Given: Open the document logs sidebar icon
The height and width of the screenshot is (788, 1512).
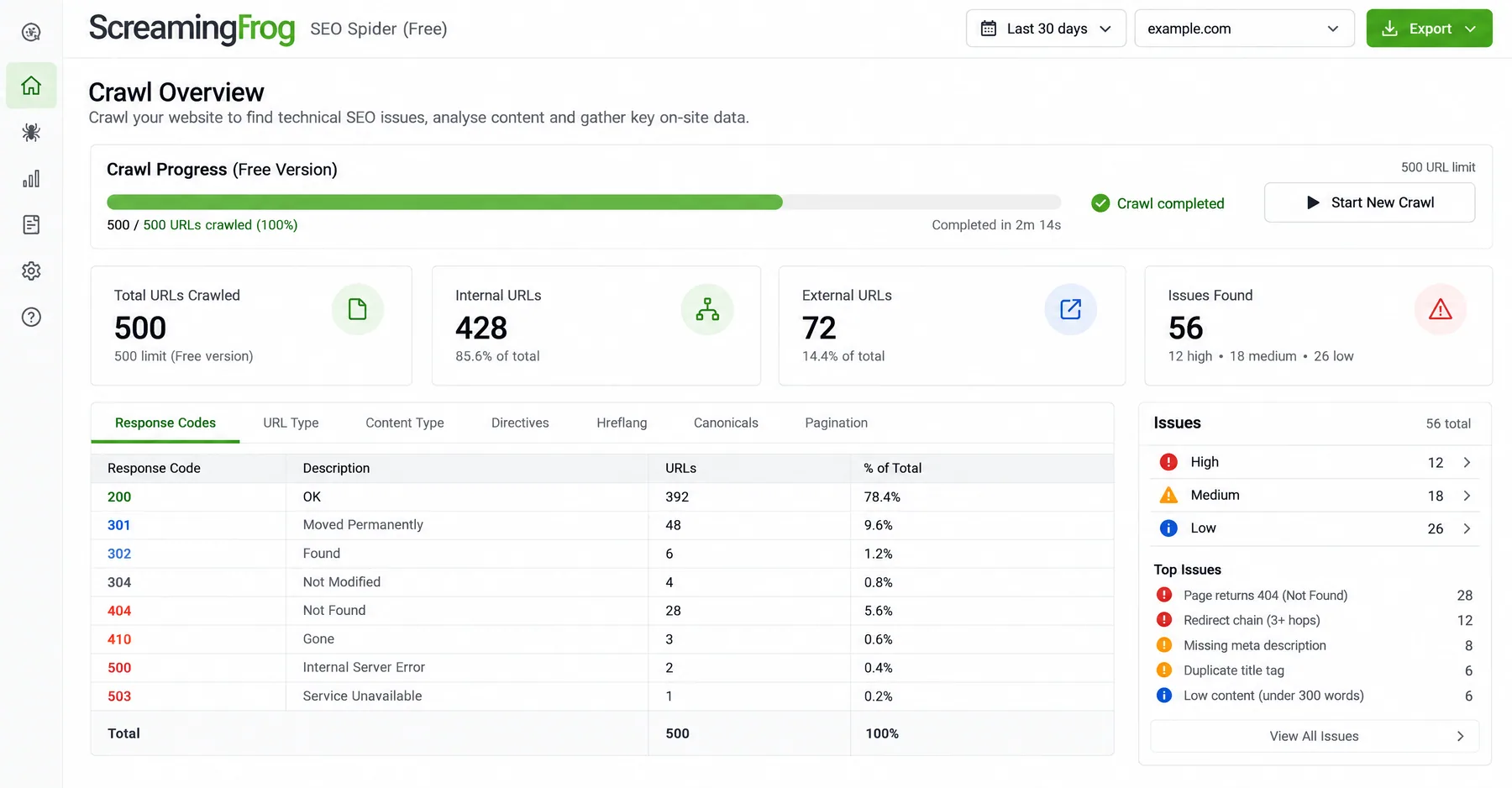Looking at the screenshot, I should tap(31, 225).
